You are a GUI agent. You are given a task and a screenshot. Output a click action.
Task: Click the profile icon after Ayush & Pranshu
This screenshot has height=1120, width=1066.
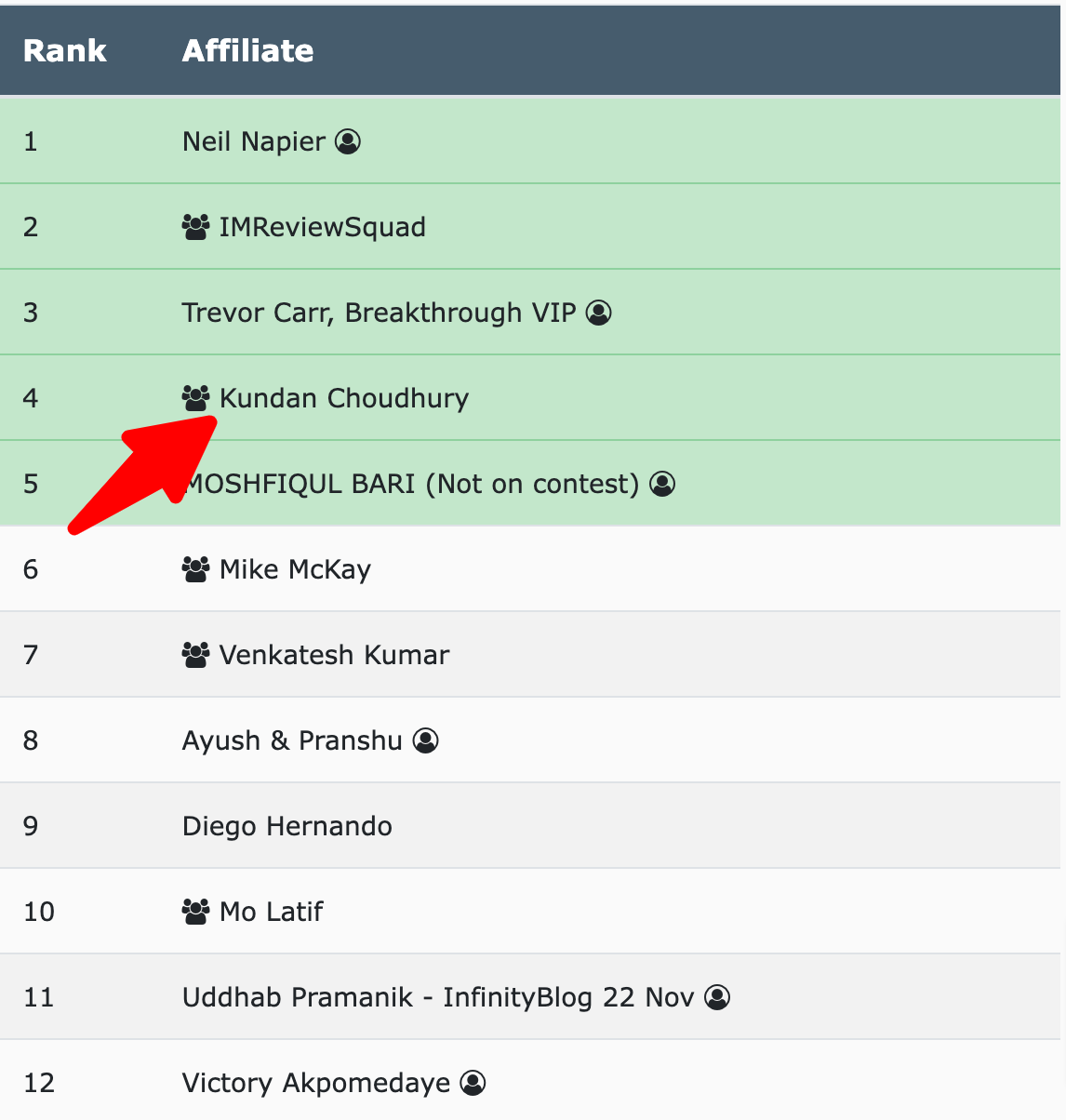425,740
